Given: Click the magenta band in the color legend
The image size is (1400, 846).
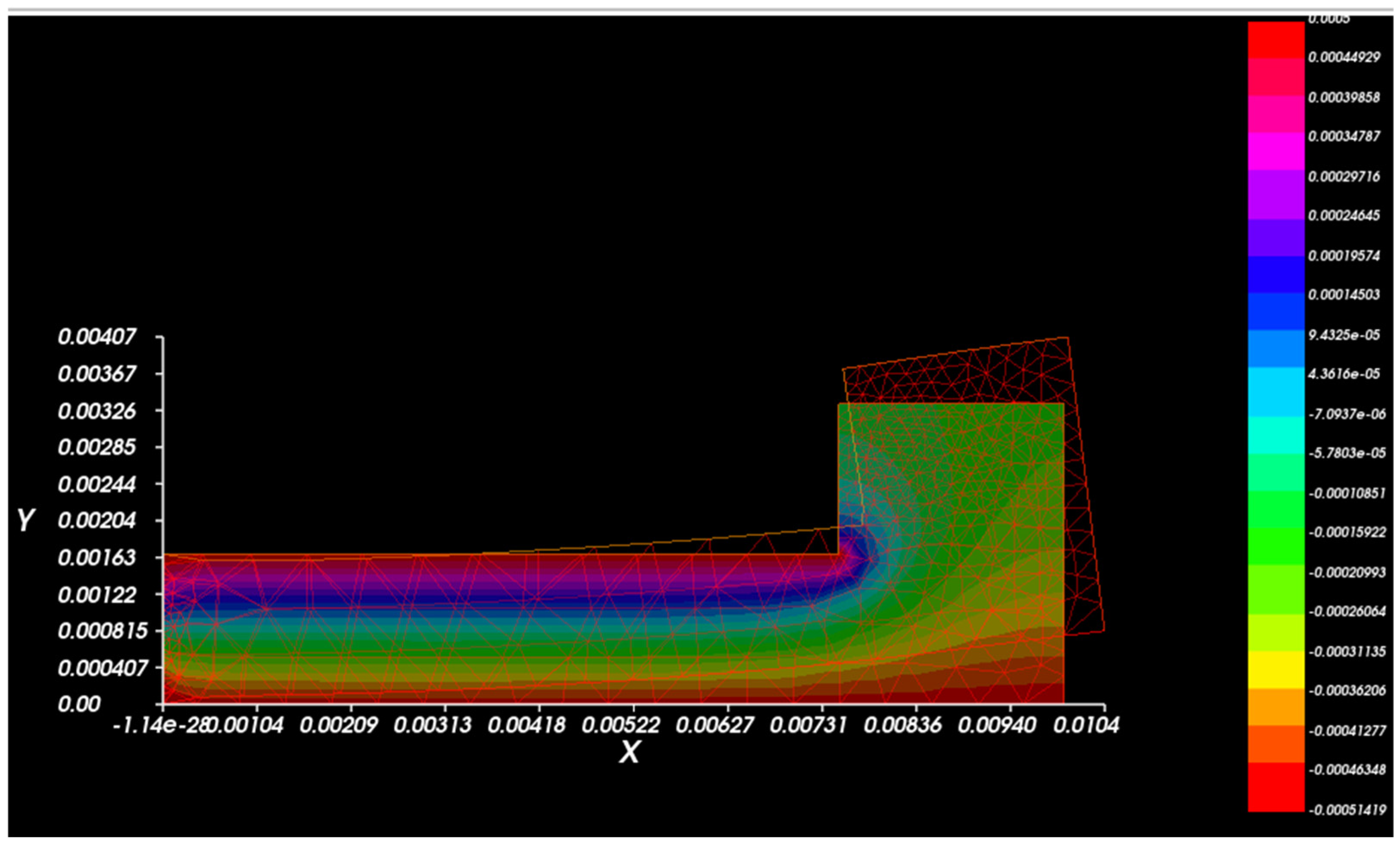Looking at the screenshot, I should pos(1276,151).
